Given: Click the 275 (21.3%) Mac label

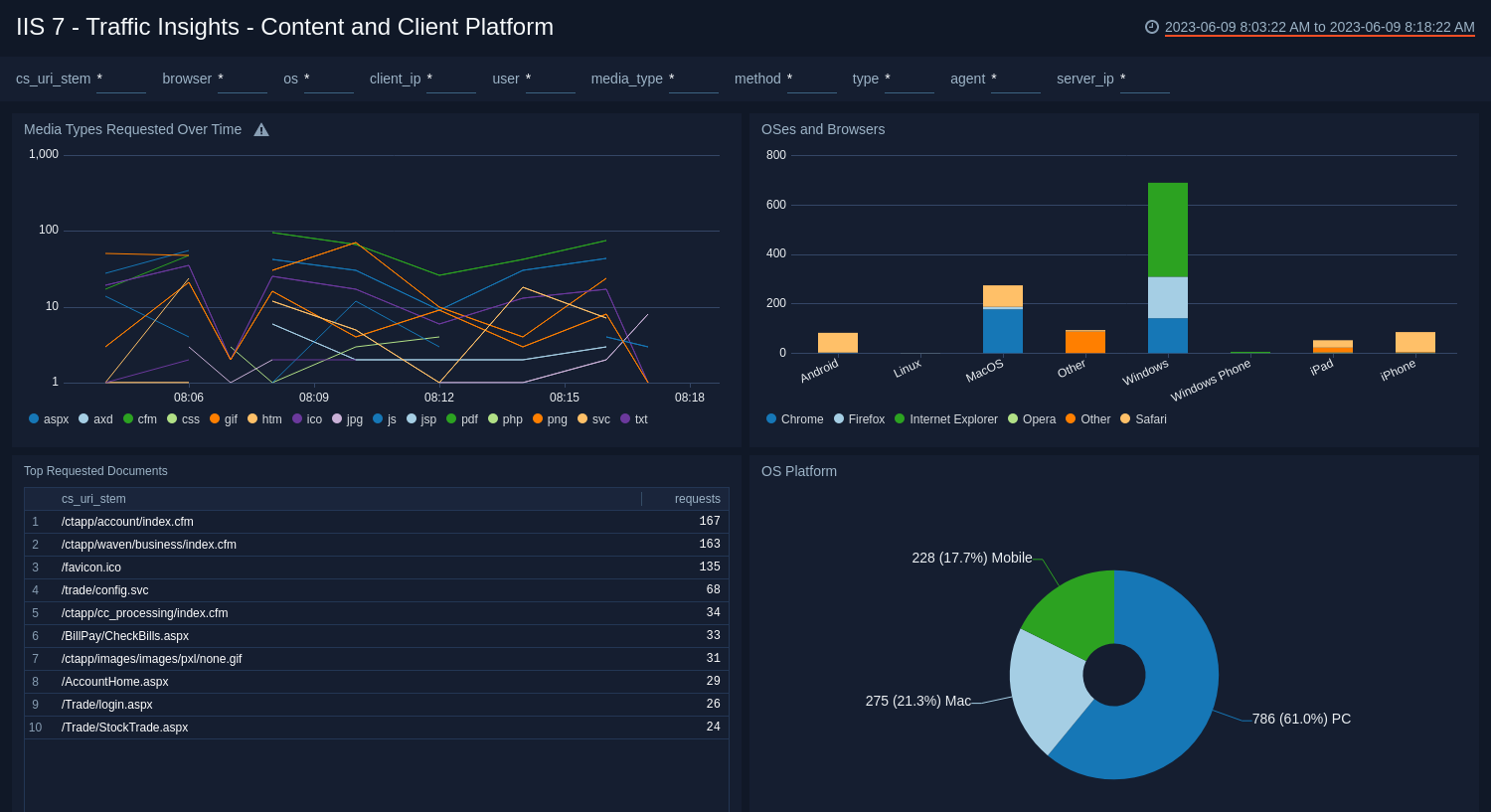Looking at the screenshot, I should [919, 701].
